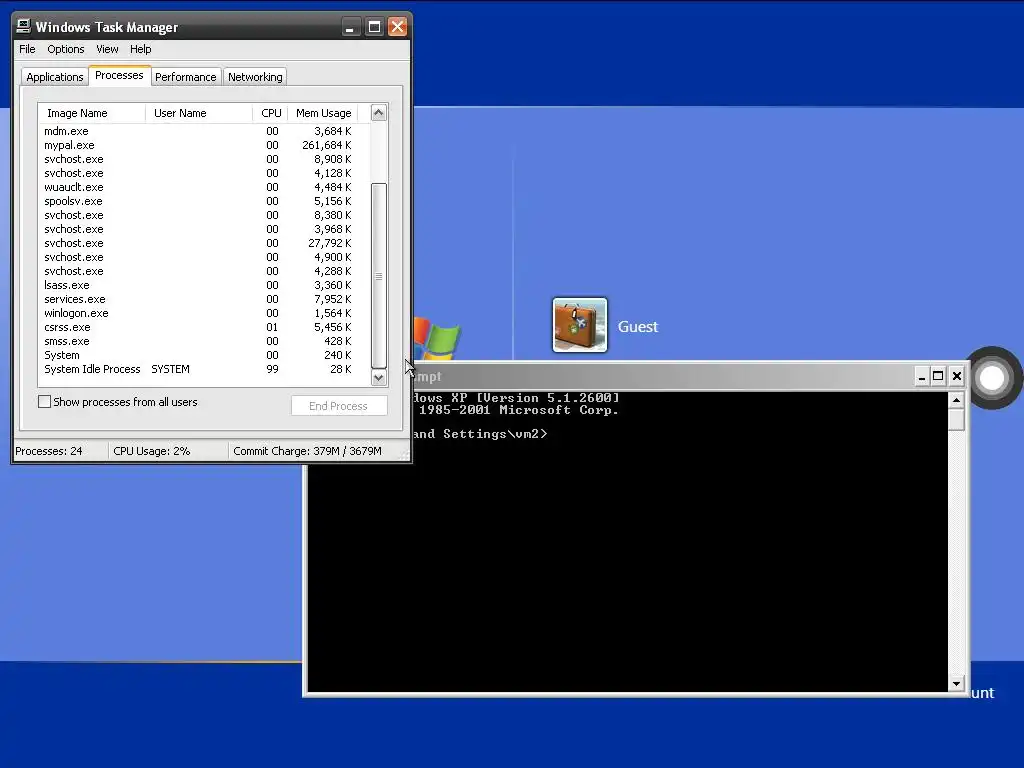Click the End Process button
The height and width of the screenshot is (768, 1024).
click(x=339, y=406)
